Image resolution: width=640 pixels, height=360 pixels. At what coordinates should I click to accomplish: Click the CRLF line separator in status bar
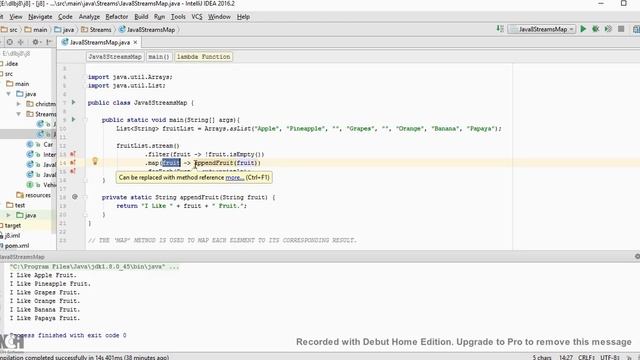[586, 357]
